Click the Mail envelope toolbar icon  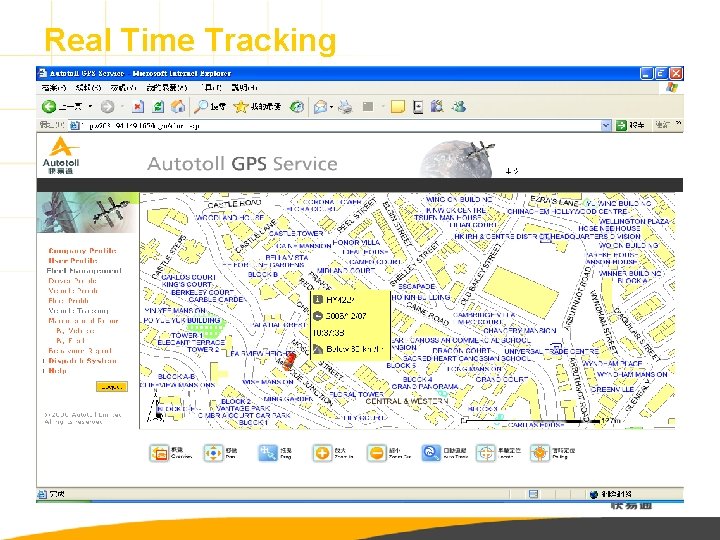pyautogui.click(x=320, y=107)
